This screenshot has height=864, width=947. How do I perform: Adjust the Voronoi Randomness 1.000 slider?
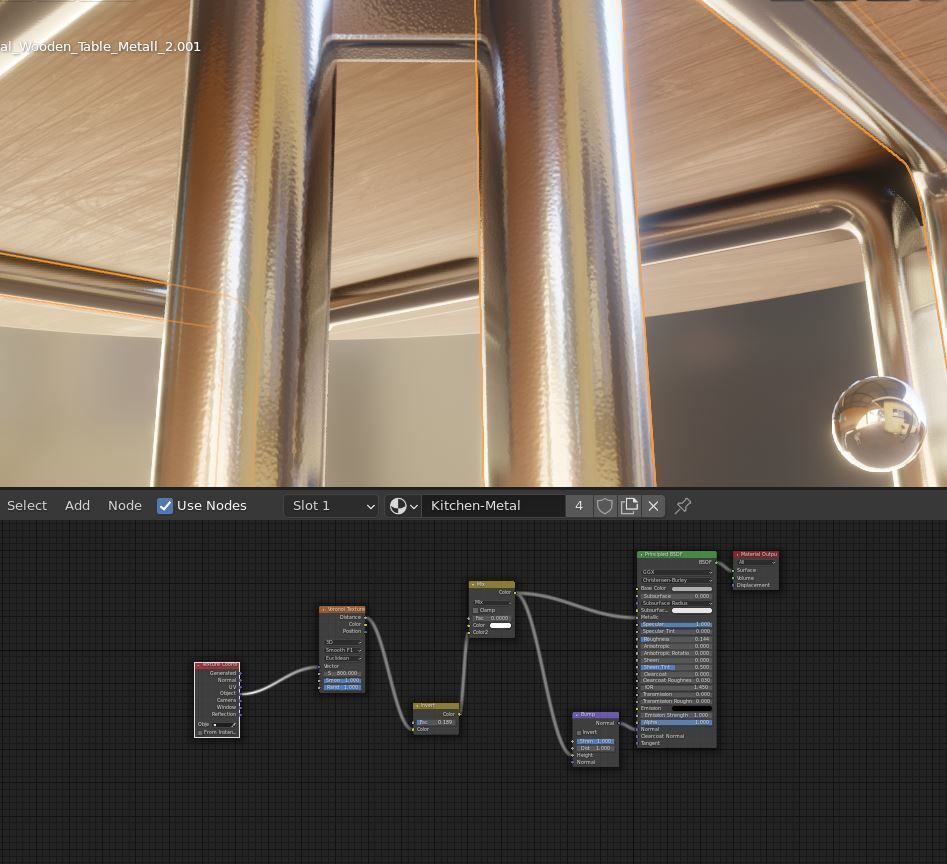tap(343, 687)
